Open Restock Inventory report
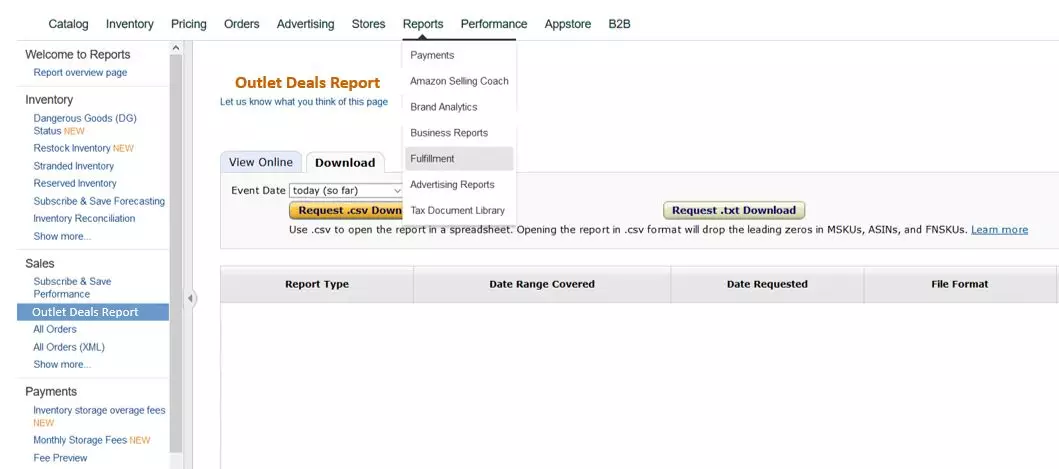This screenshot has height=469, width=1059. tap(72, 148)
